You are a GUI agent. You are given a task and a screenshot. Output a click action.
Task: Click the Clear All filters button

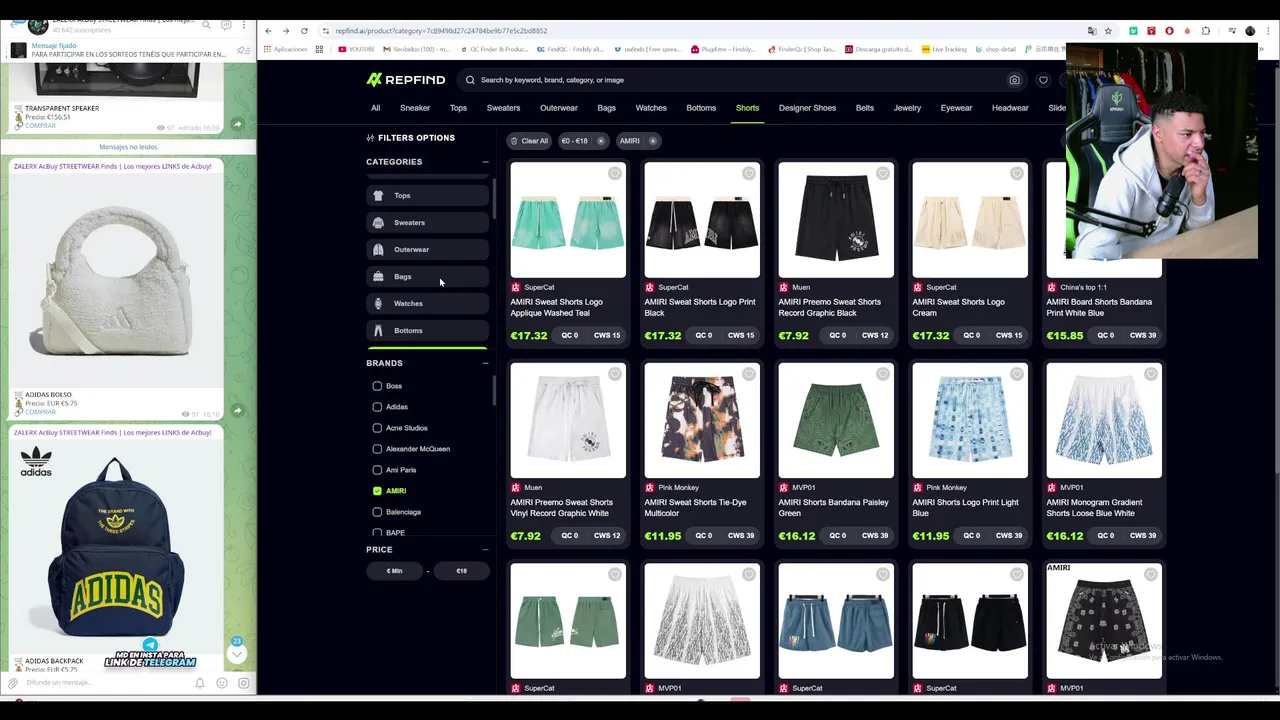pyautogui.click(x=529, y=141)
